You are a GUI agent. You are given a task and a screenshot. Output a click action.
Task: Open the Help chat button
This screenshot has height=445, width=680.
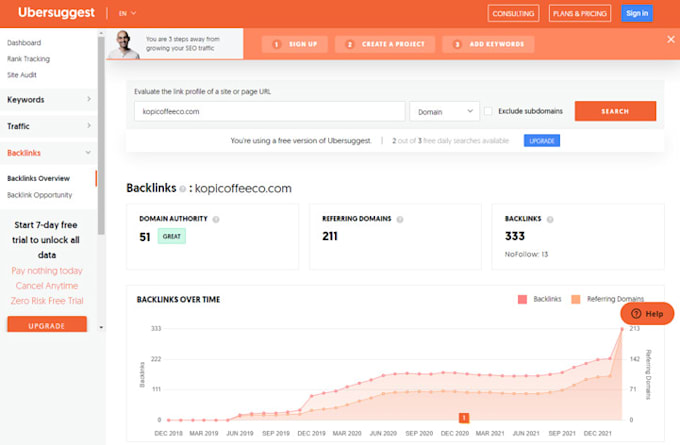(x=647, y=314)
